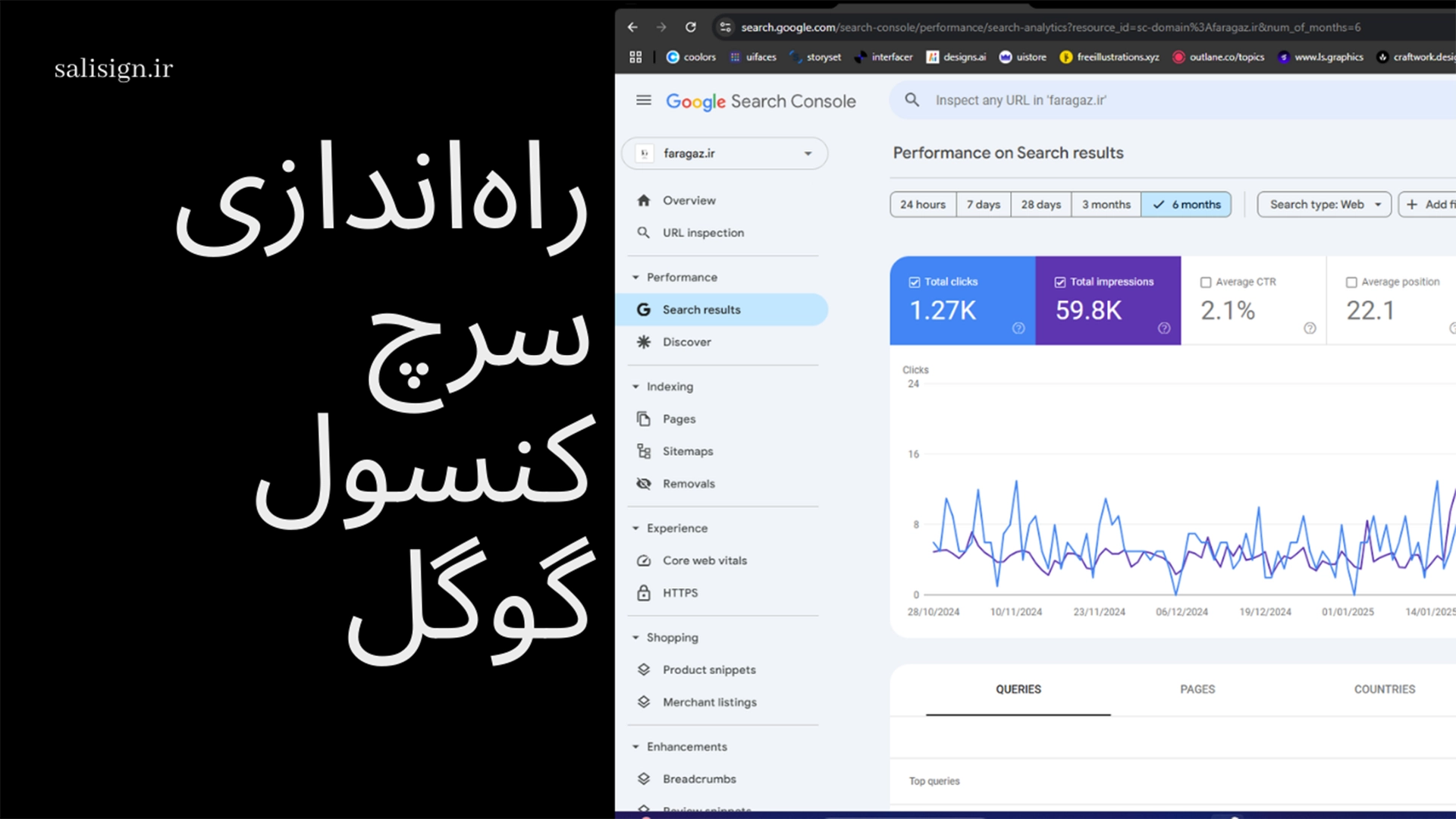Open the apps grid in the bookmarks bar
This screenshot has width=1456, height=819.
635,57
